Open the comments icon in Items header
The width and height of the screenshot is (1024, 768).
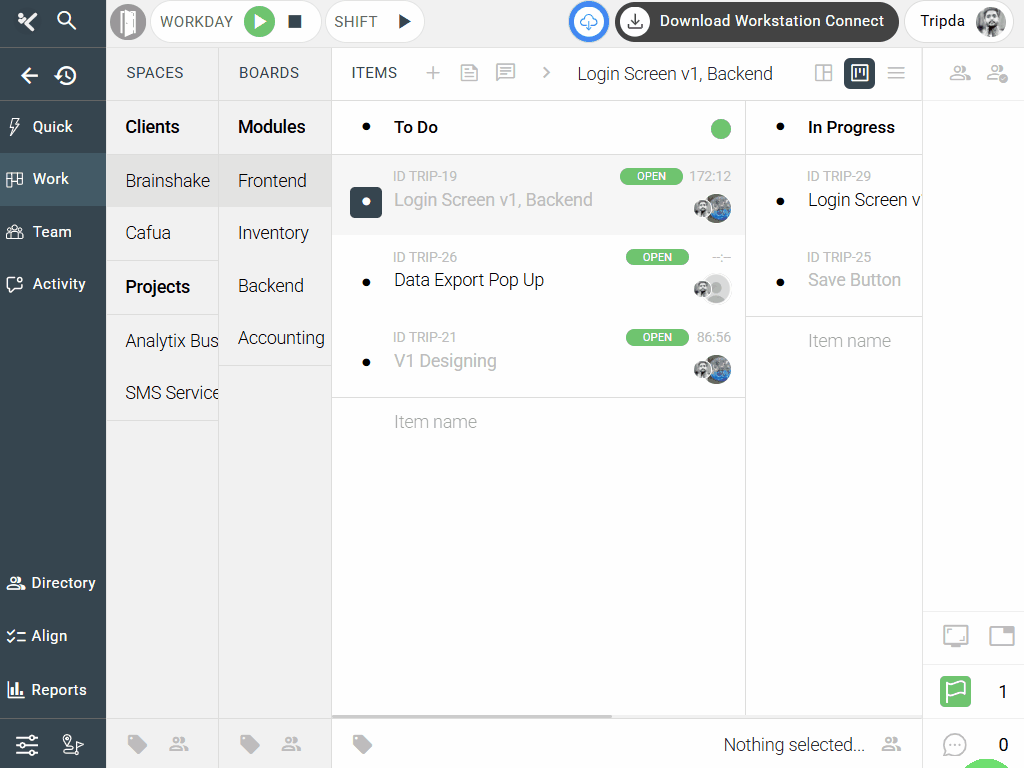(506, 73)
